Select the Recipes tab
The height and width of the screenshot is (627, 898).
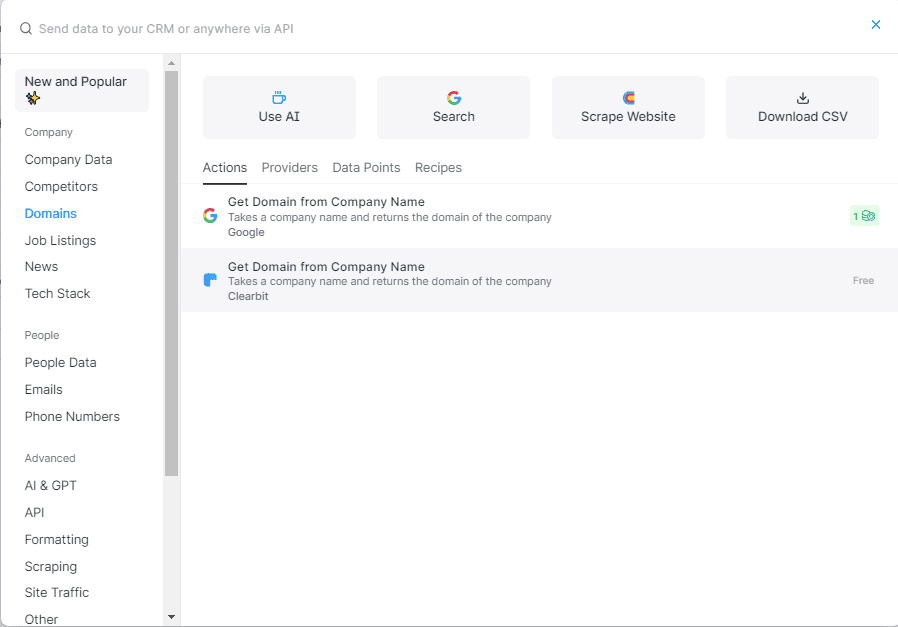pos(438,168)
